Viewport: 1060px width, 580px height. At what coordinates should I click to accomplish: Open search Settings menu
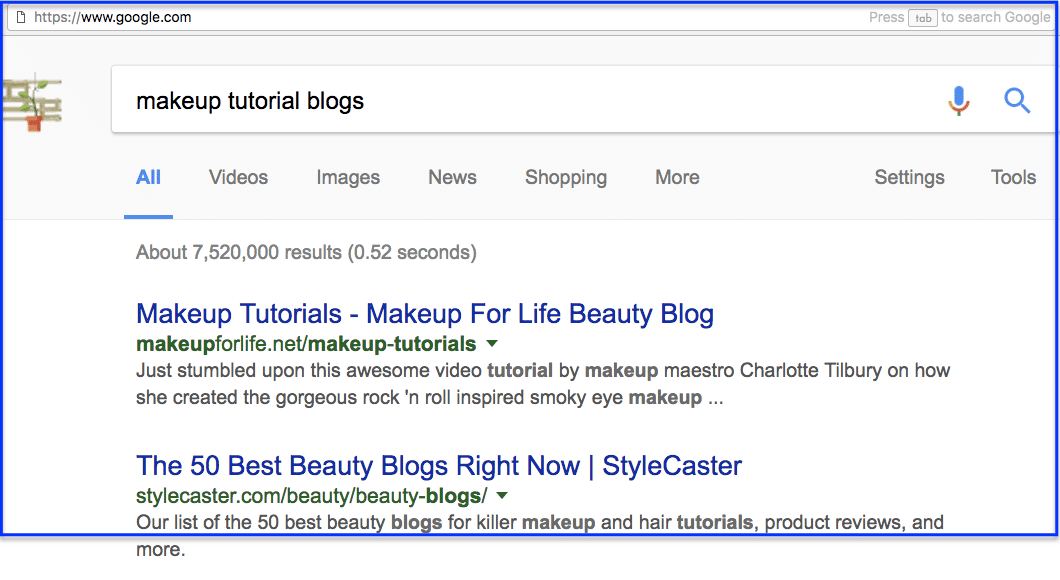point(909,178)
